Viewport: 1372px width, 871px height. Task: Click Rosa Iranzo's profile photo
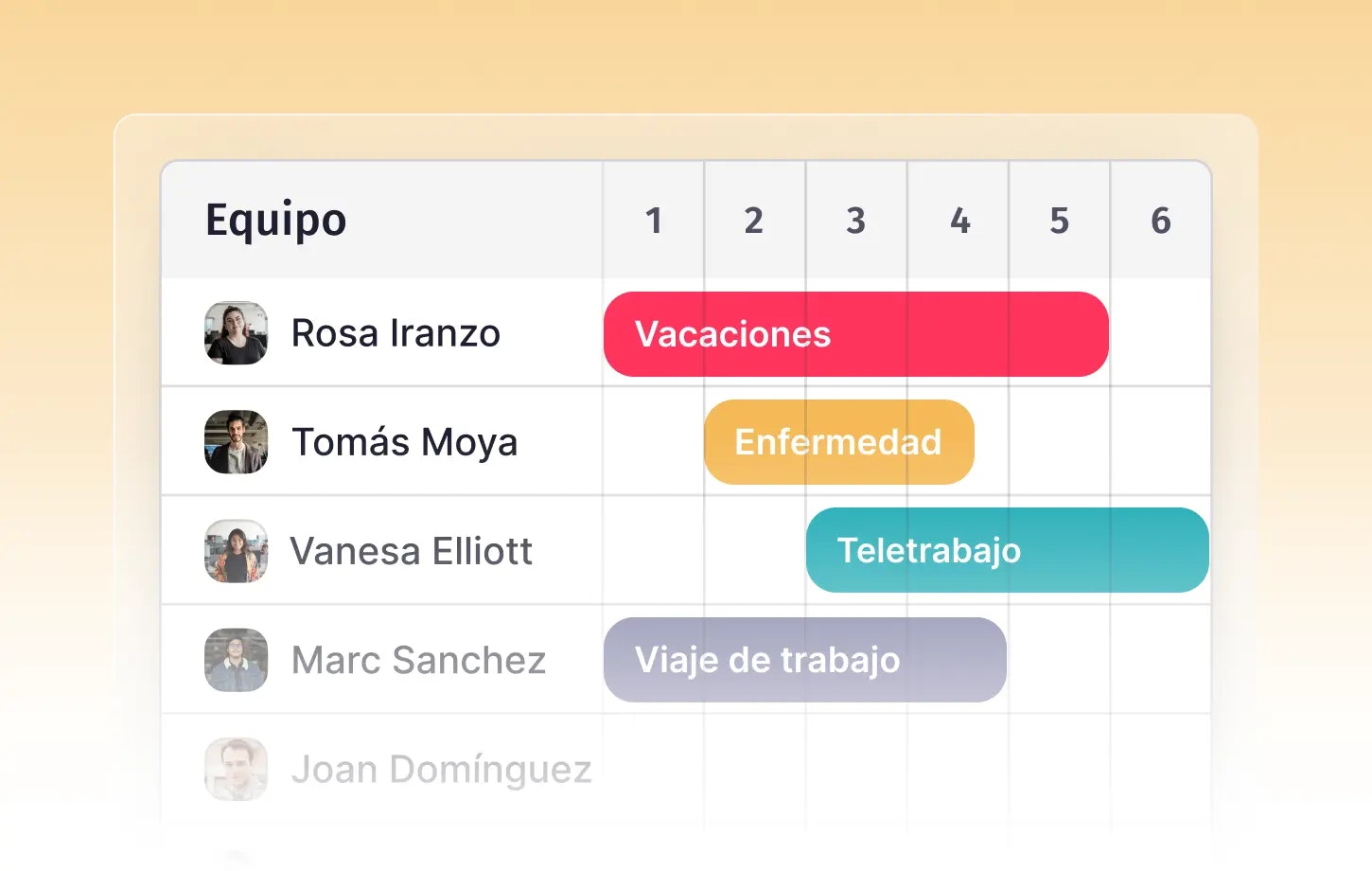236,333
